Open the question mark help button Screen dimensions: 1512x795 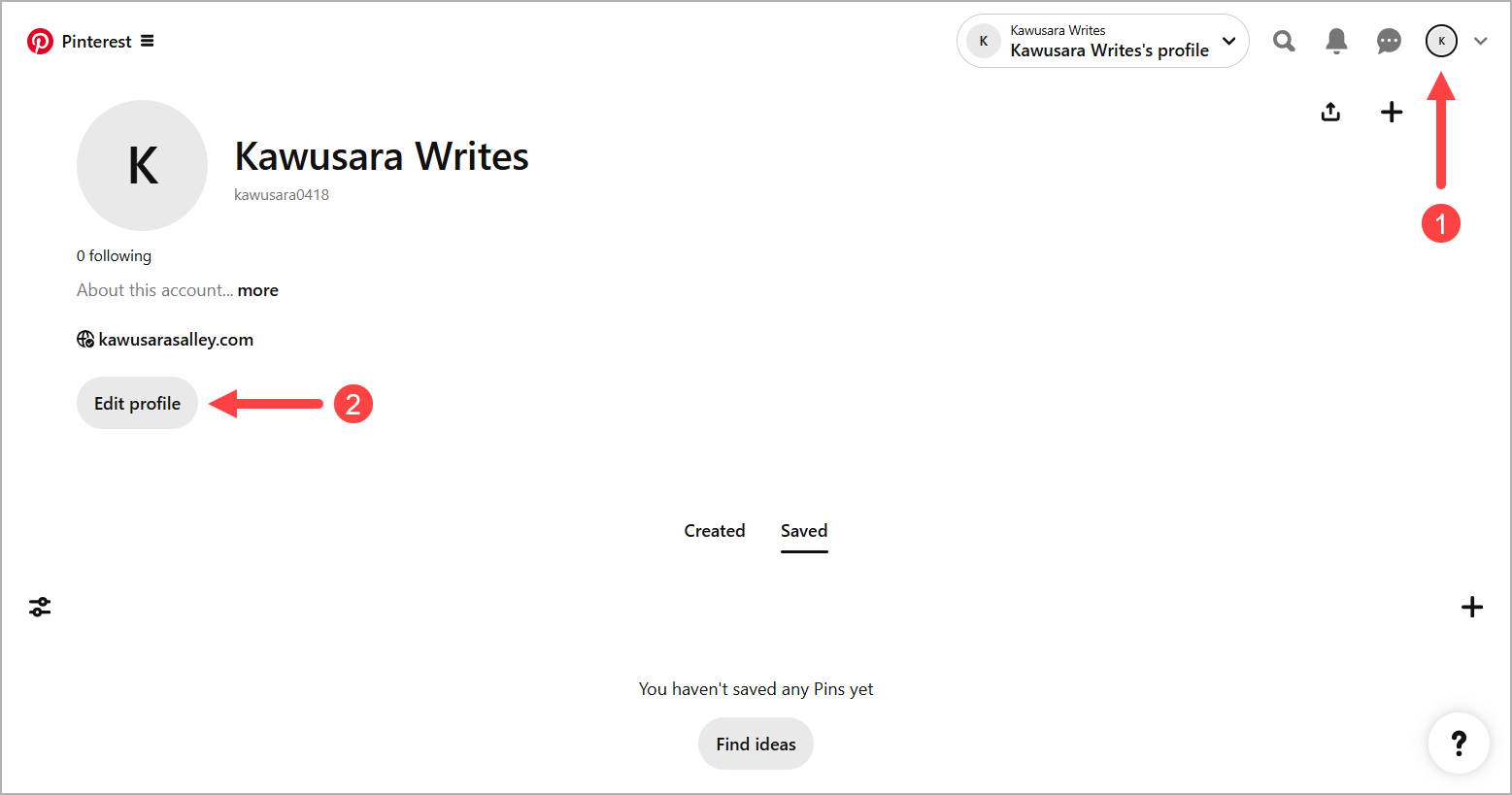tap(1459, 744)
